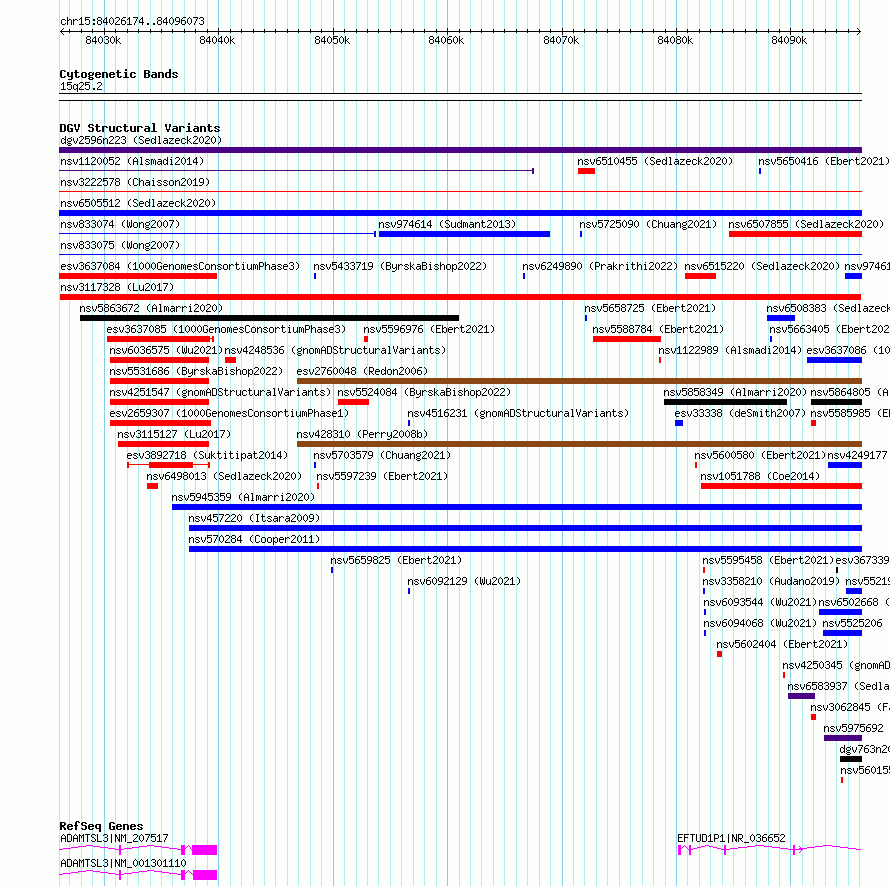
Task: Open the nsv5596976 (Ebert2021) label
Action: pos(429,329)
